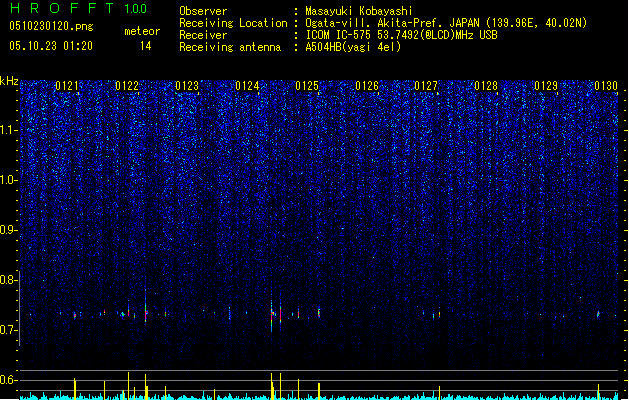Click the 0127 time marker
The width and height of the screenshot is (629, 400).
point(426,86)
